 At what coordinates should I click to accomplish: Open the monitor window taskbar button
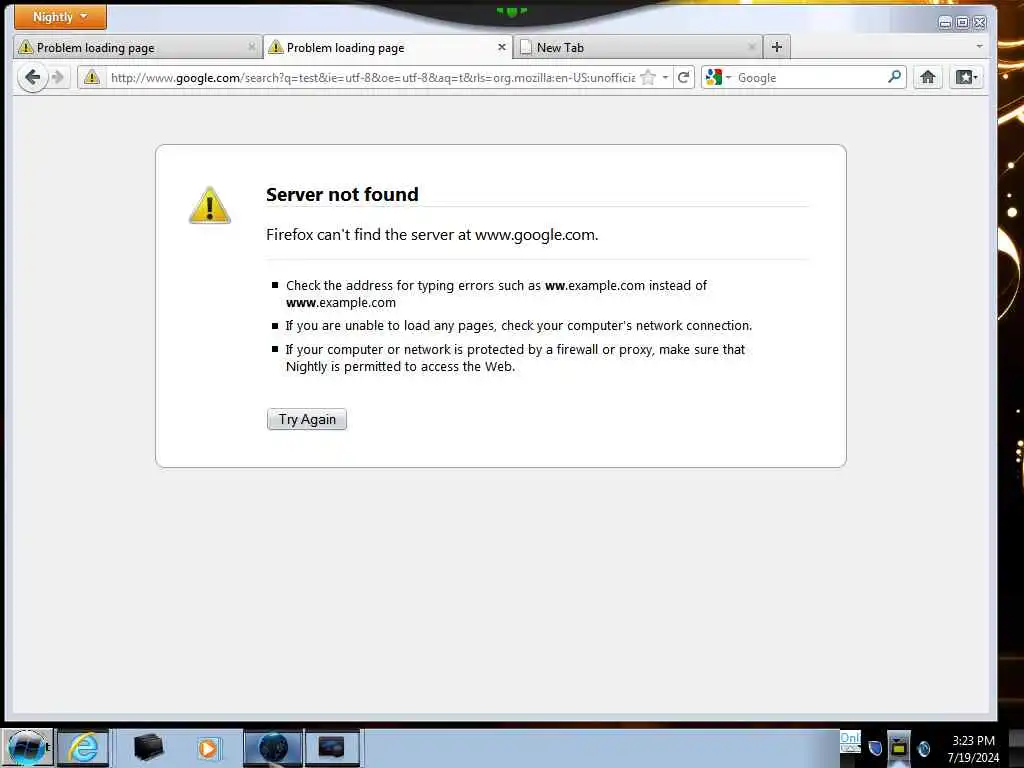(x=332, y=748)
